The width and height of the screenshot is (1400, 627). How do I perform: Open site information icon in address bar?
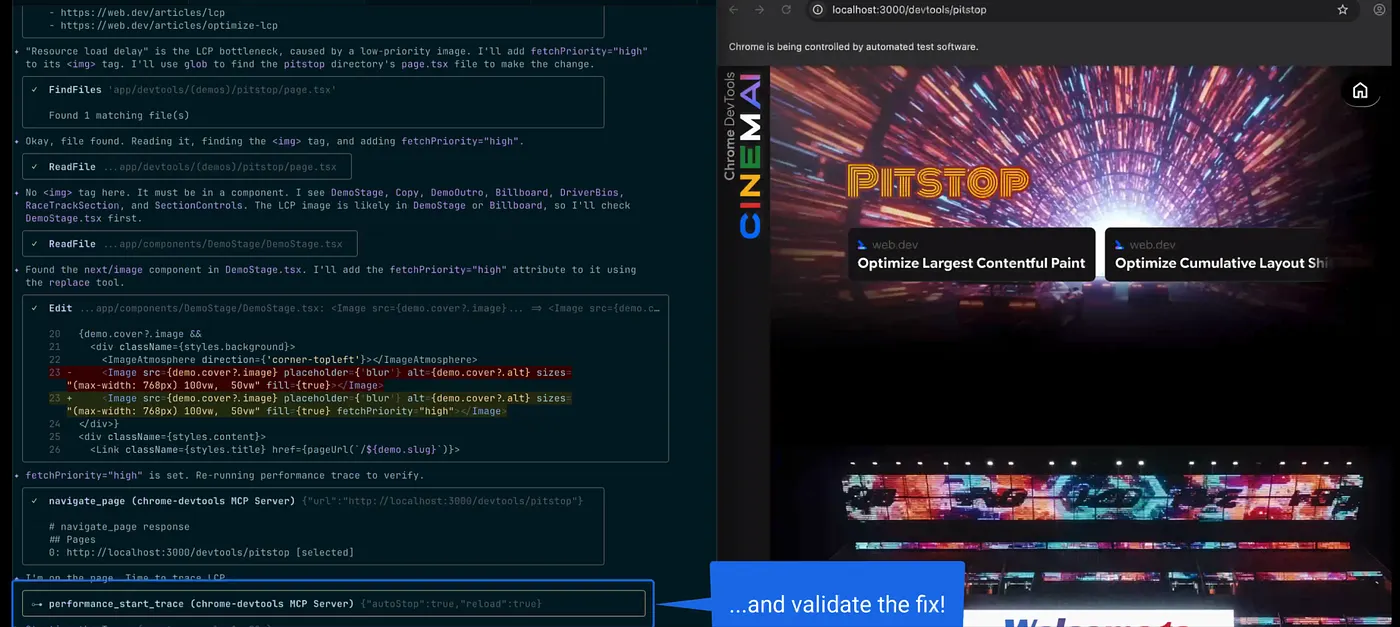coord(817,9)
